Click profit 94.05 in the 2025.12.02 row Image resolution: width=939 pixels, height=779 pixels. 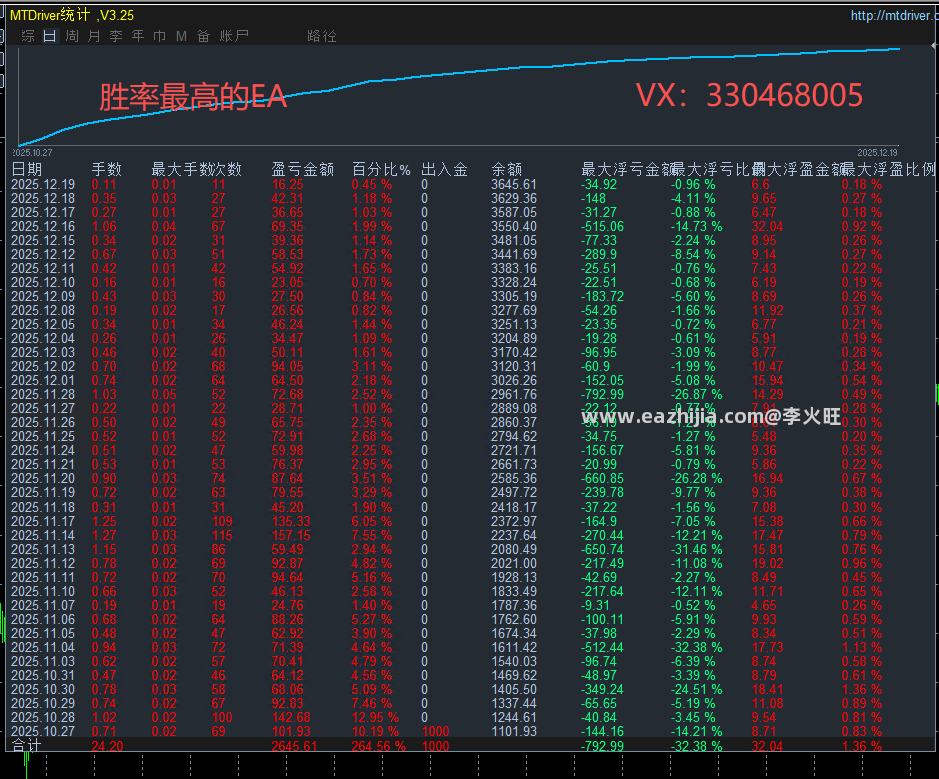point(287,366)
